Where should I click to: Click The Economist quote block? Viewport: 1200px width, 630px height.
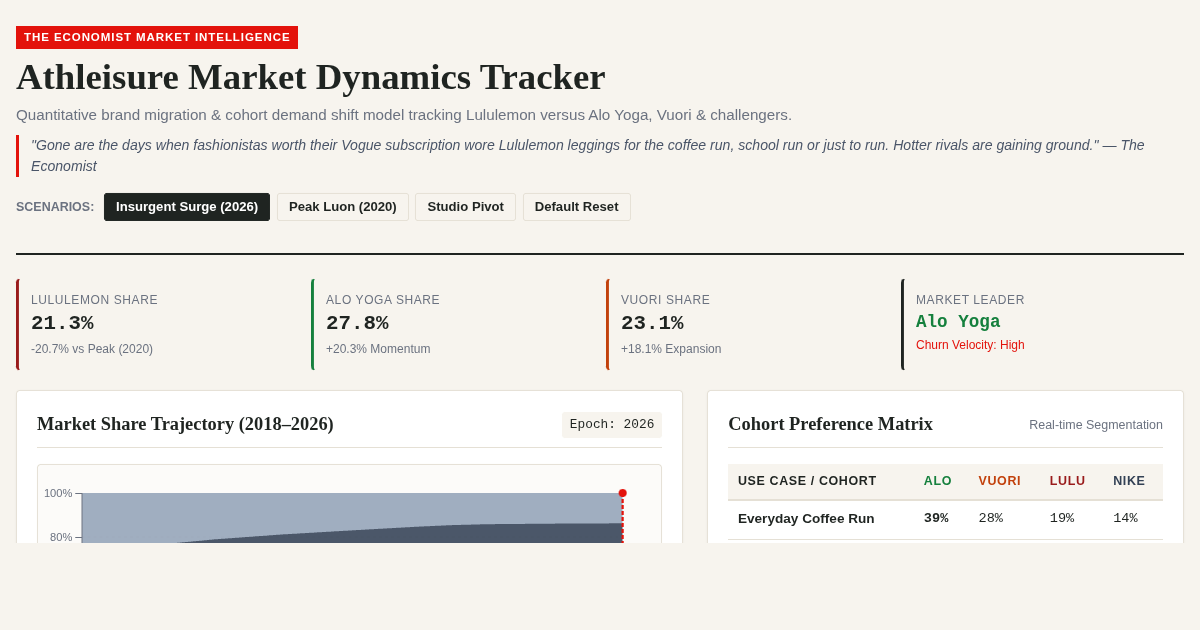coord(600,156)
